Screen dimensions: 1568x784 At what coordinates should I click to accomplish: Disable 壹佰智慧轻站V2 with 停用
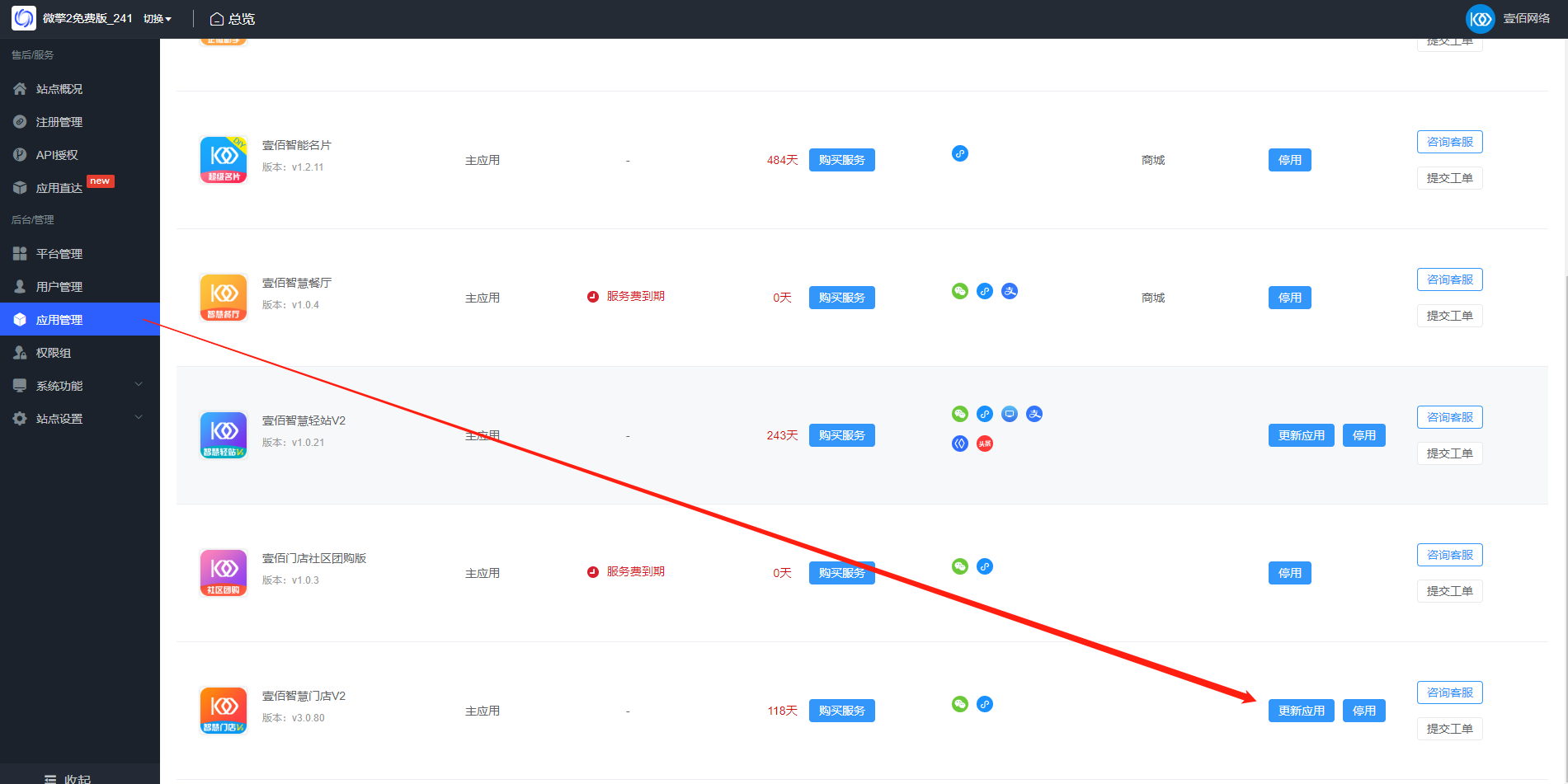[1363, 435]
